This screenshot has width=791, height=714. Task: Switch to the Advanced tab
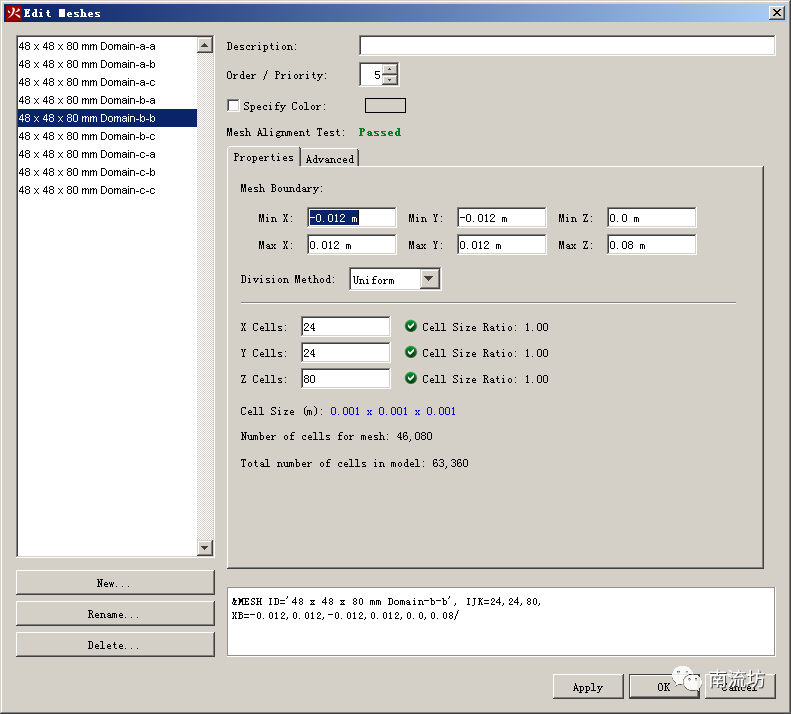click(329, 158)
